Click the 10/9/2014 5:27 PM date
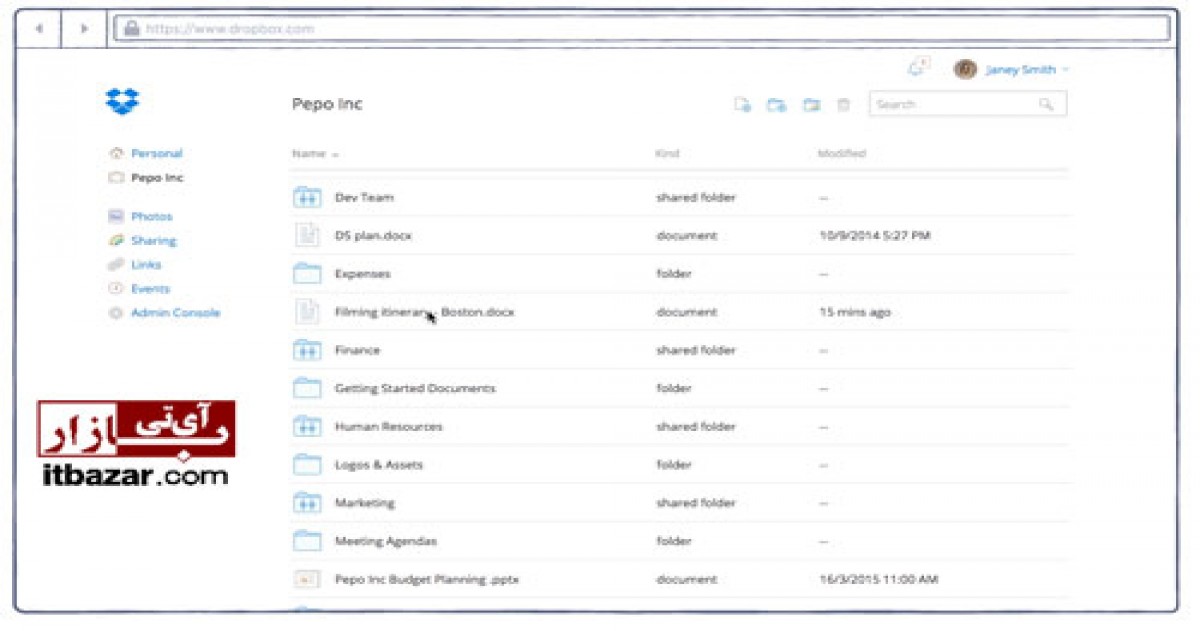1200x631 pixels. point(874,235)
